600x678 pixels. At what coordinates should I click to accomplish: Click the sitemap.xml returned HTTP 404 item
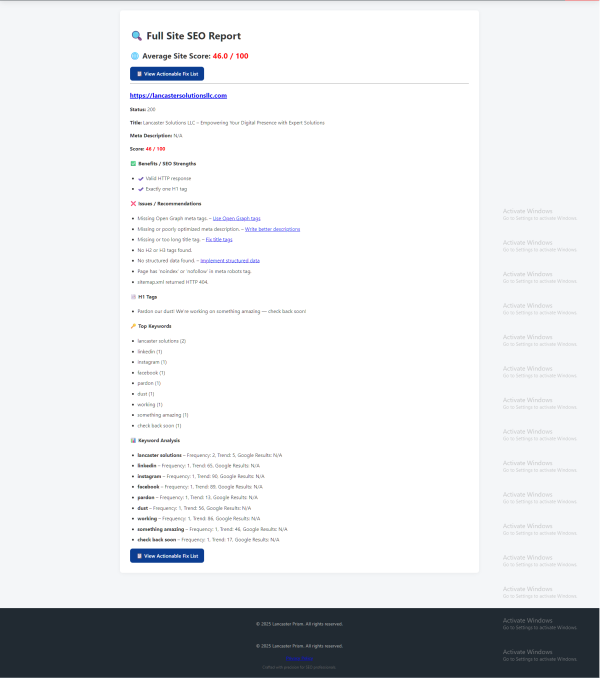pyautogui.click(x=173, y=282)
